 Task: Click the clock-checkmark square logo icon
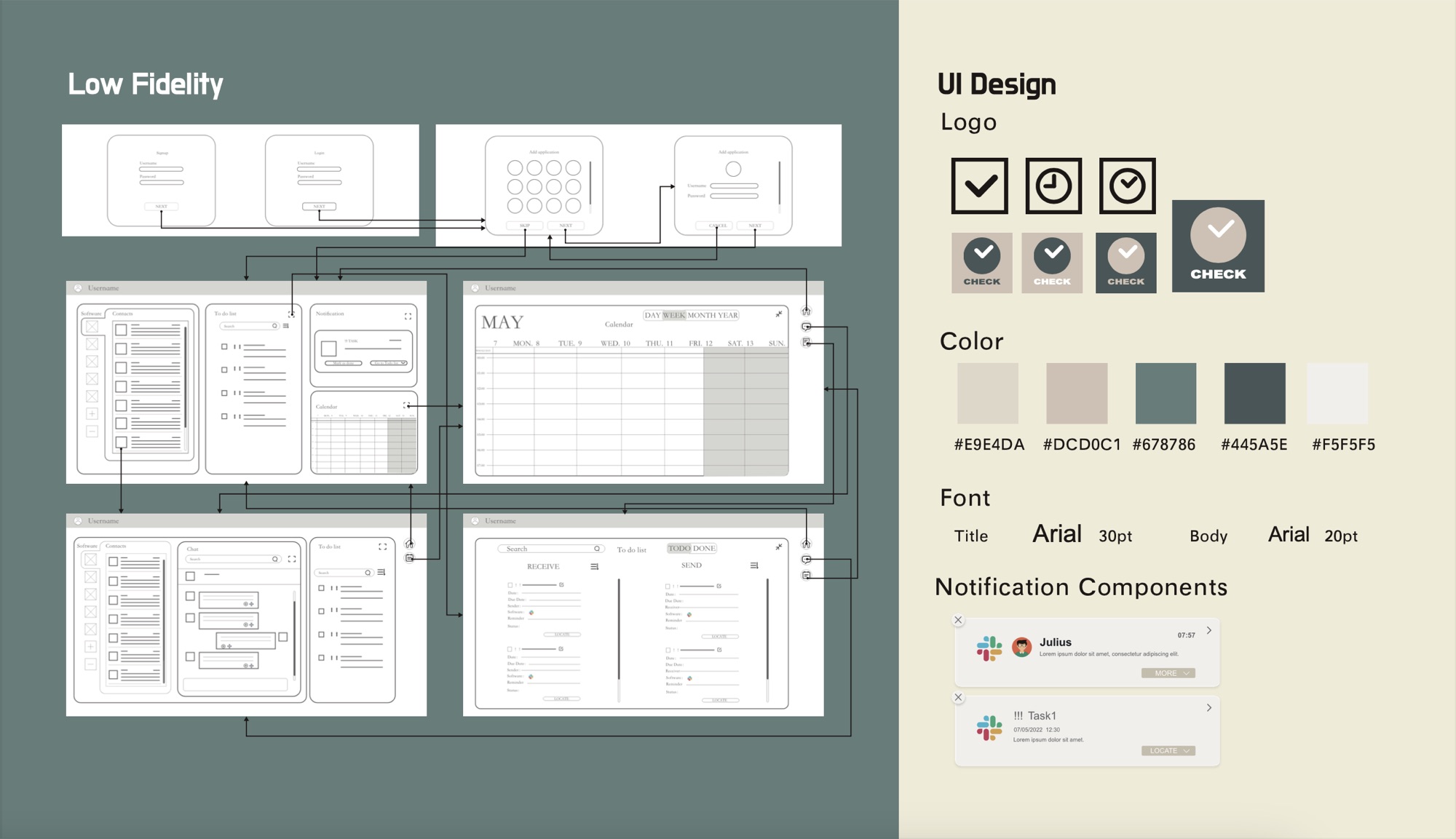coord(1127,186)
